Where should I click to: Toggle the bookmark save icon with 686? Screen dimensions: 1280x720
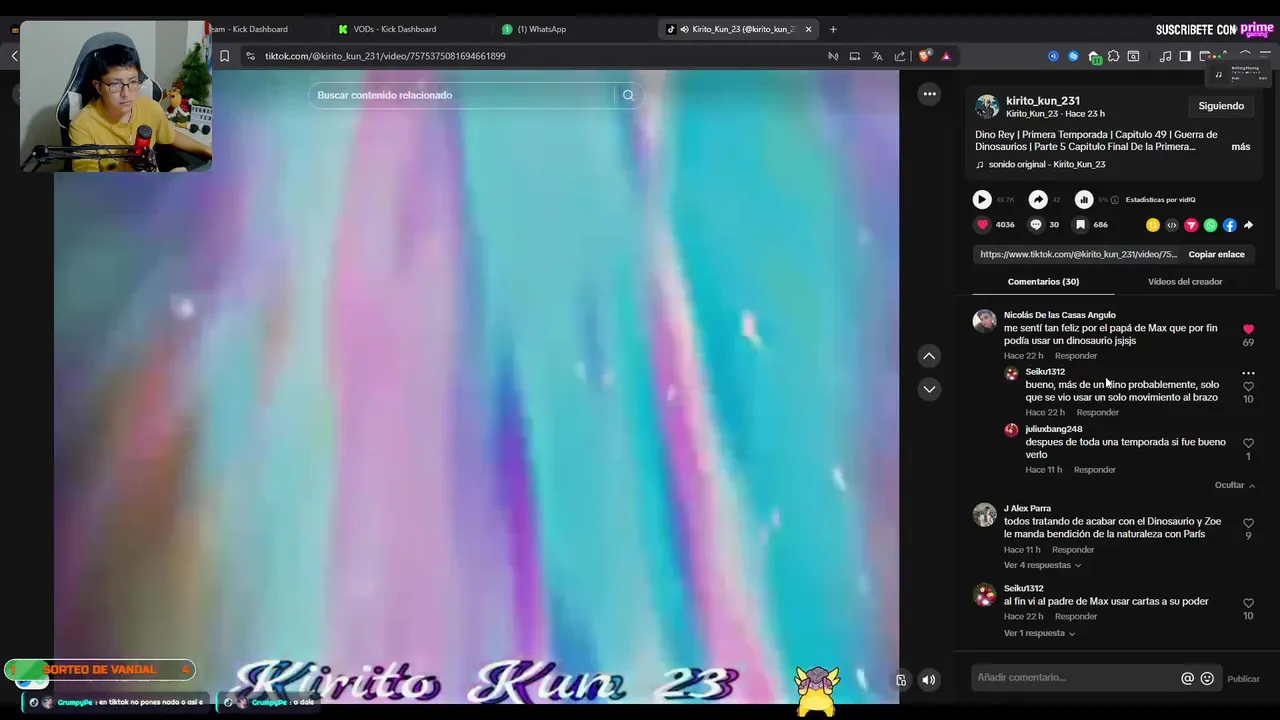pyautogui.click(x=1080, y=225)
